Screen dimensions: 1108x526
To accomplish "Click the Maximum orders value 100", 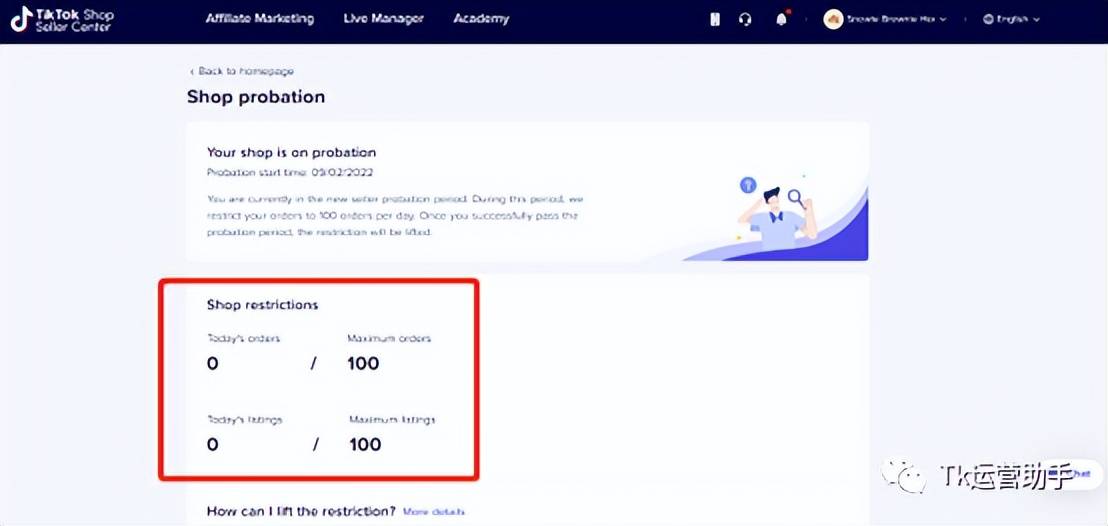I will coord(363,363).
